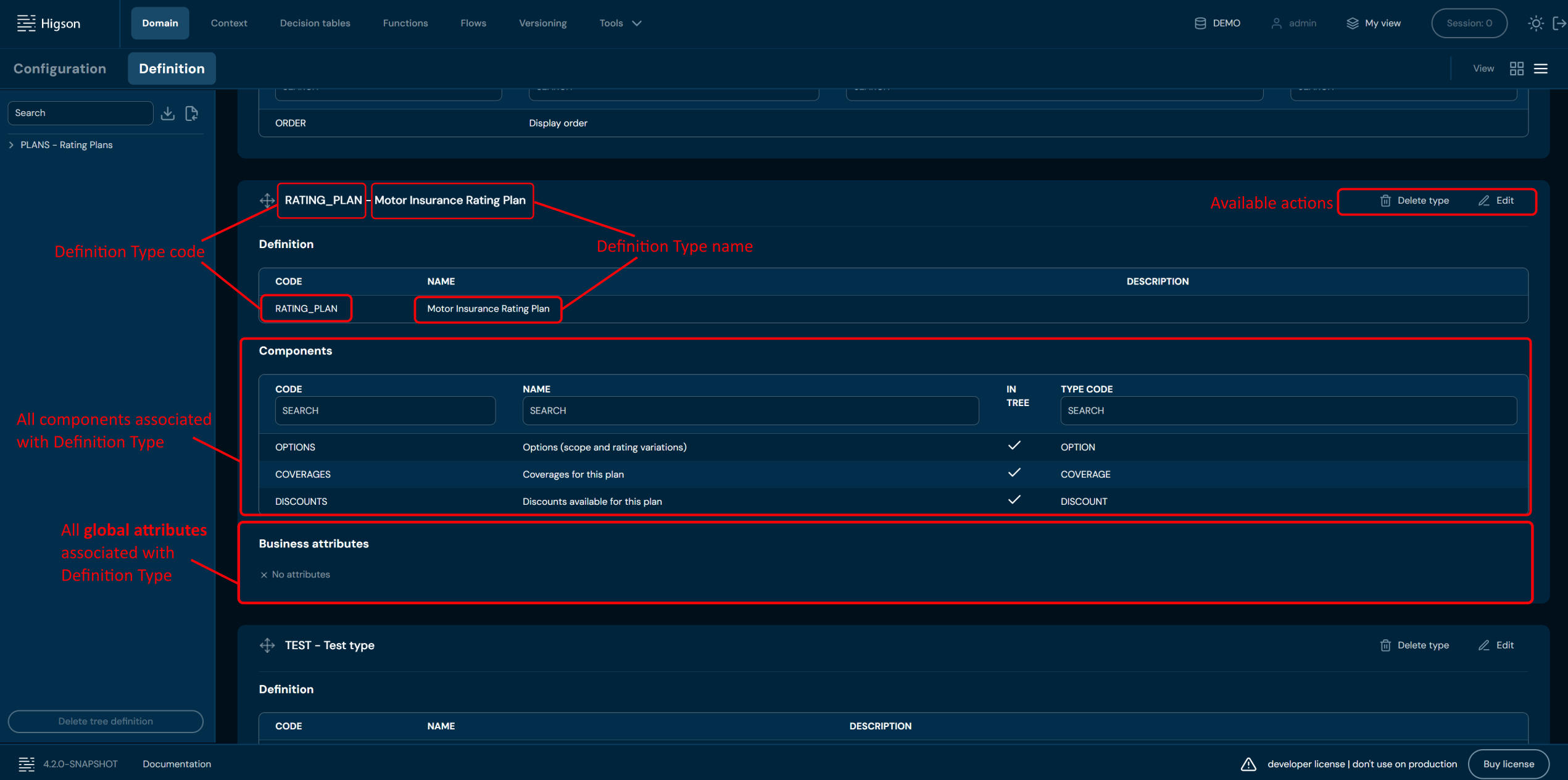Expand PLANS - Rating Plans tree node
This screenshot has width=1568, height=780.
12,145
